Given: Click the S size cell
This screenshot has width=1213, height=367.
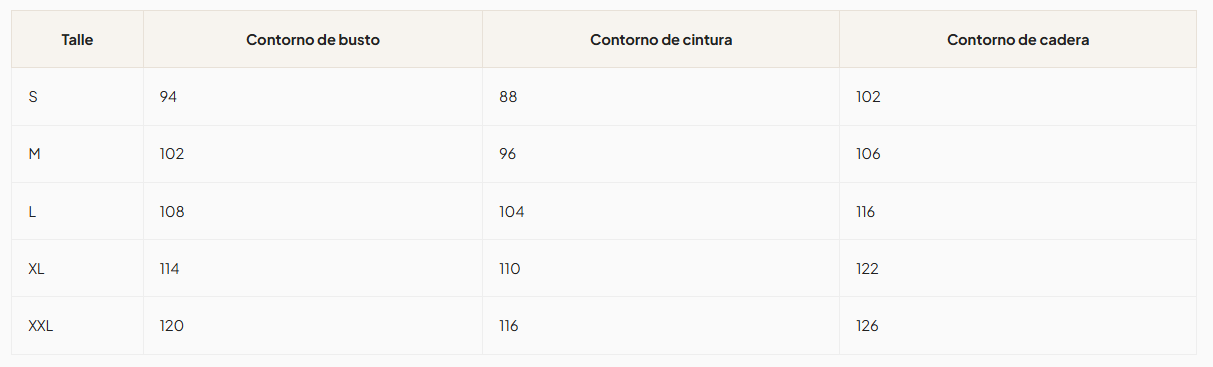Looking at the screenshot, I should 33,97.
